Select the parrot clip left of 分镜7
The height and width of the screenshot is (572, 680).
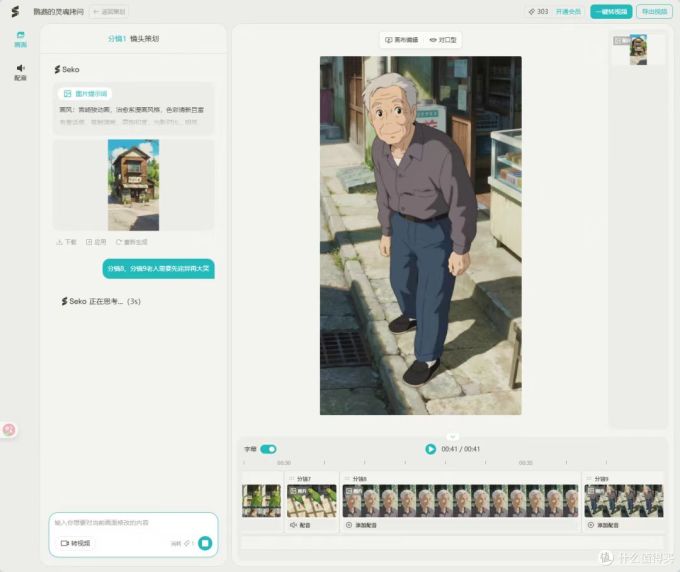pos(262,501)
